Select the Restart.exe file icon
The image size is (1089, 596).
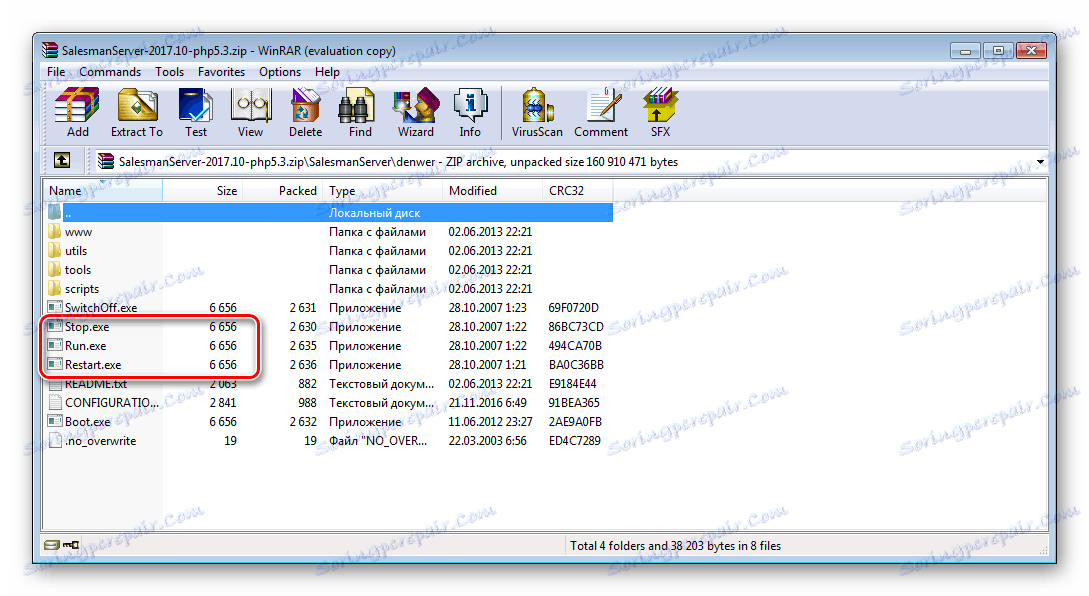pyautogui.click(x=55, y=364)
